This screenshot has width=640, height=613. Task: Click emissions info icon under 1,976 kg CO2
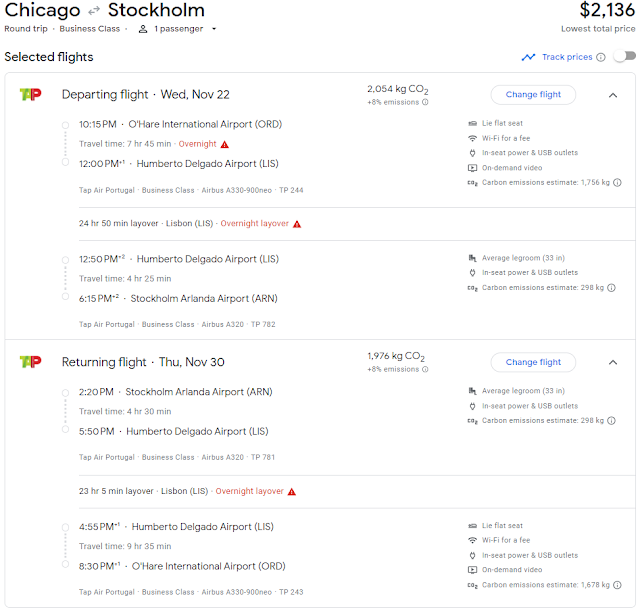[425, 369]
